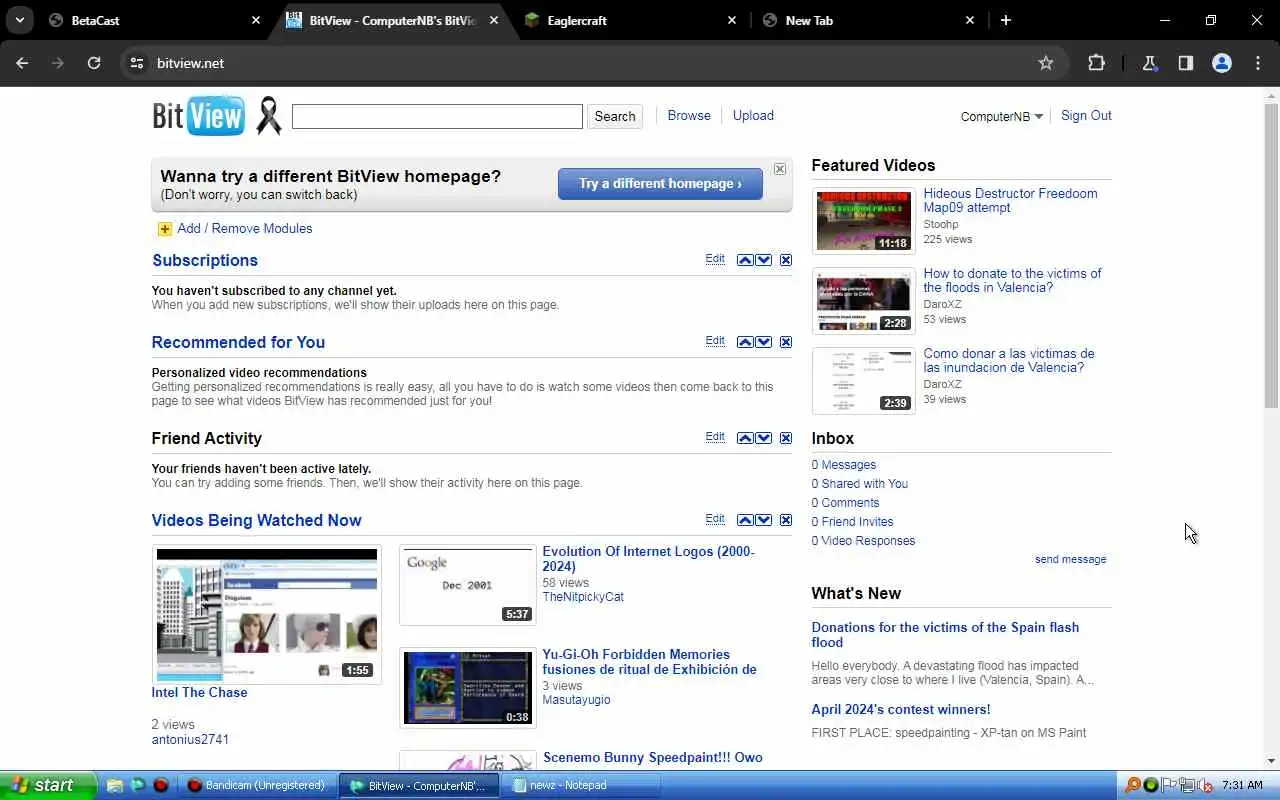Open April 2024's contest winners link
Image resolution: width=1280 pixels, height=800 pixels.
[x=901, y=710]
